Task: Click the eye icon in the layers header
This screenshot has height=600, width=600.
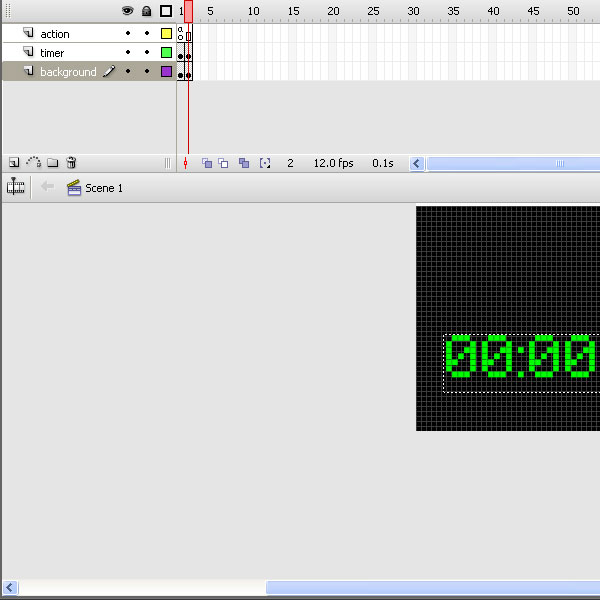Action: click(127, 11)
